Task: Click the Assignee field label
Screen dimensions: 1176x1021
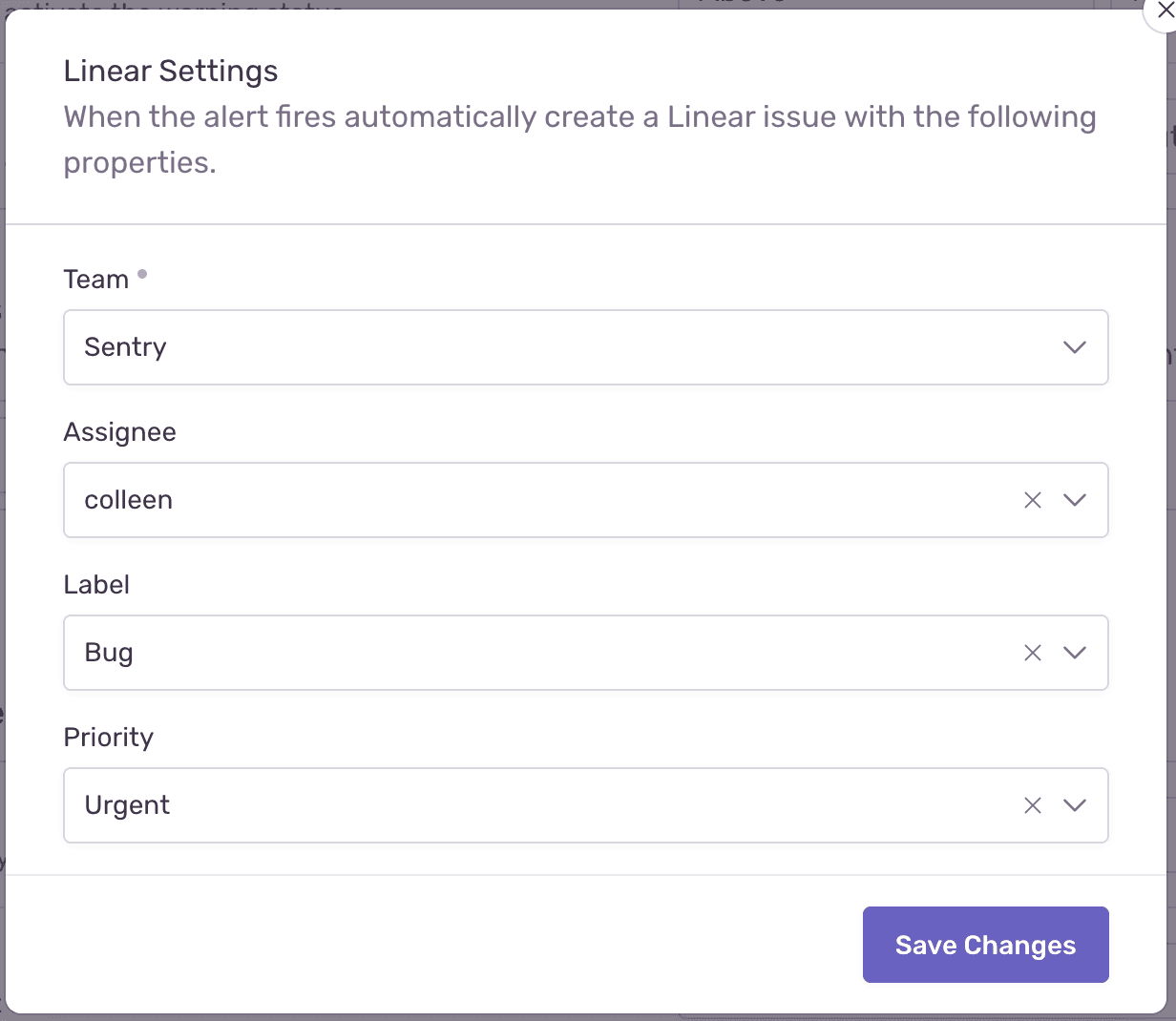Action: (119, 431)
